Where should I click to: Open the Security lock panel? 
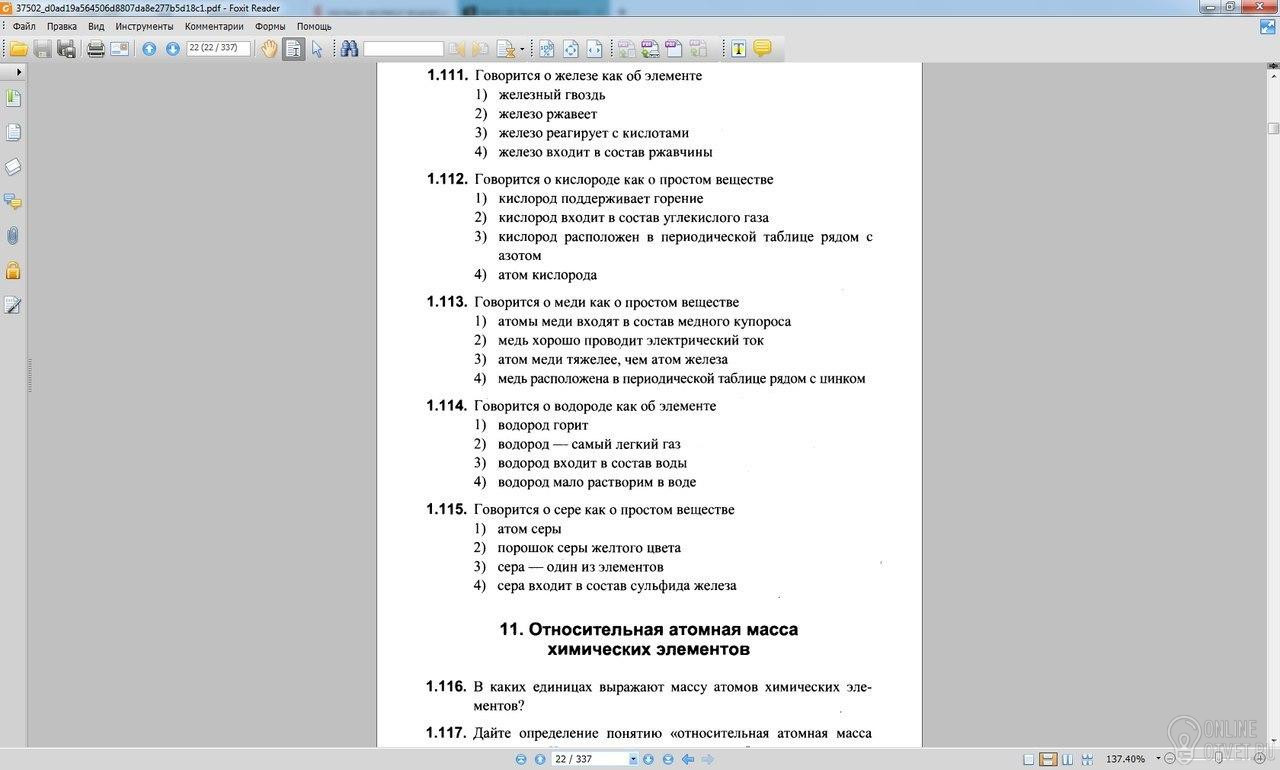pyautogui.click(x=13, y=271)
